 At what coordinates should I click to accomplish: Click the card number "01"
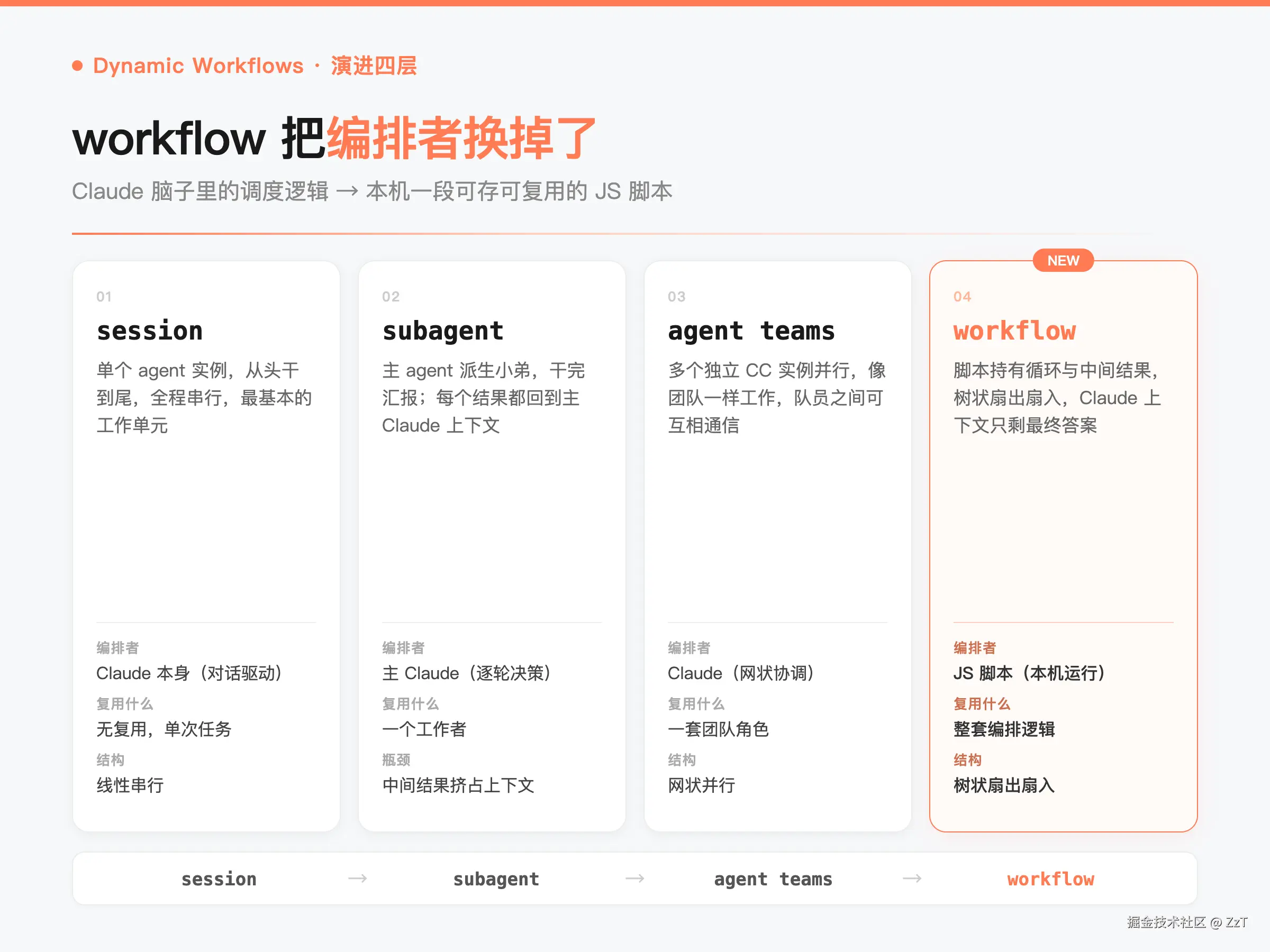point(104,297)
